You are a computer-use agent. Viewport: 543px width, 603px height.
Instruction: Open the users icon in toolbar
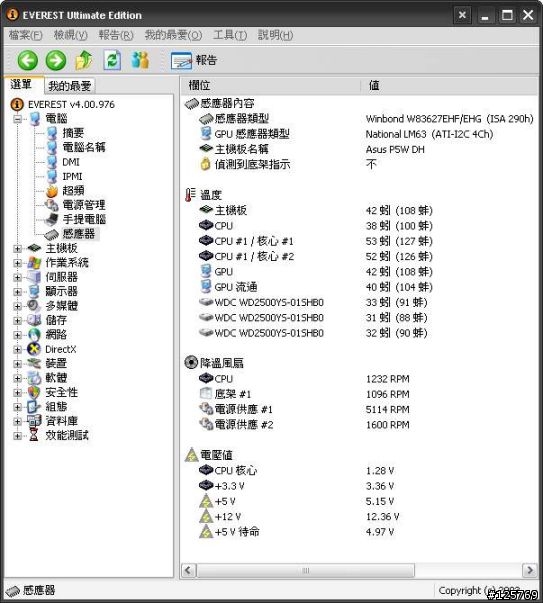coord(140,60)
